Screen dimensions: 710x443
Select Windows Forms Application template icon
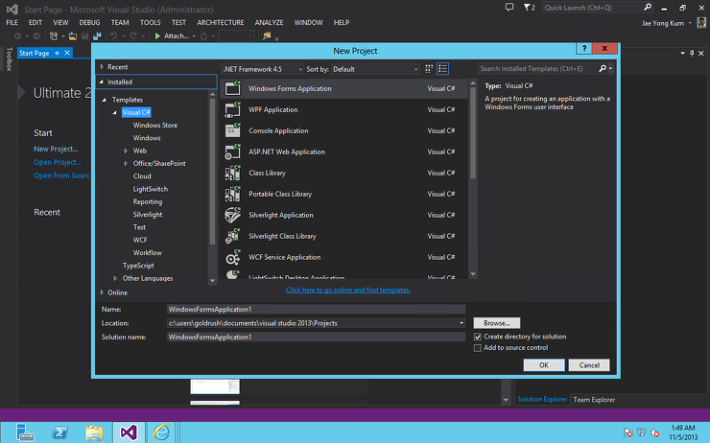[233, 88]
